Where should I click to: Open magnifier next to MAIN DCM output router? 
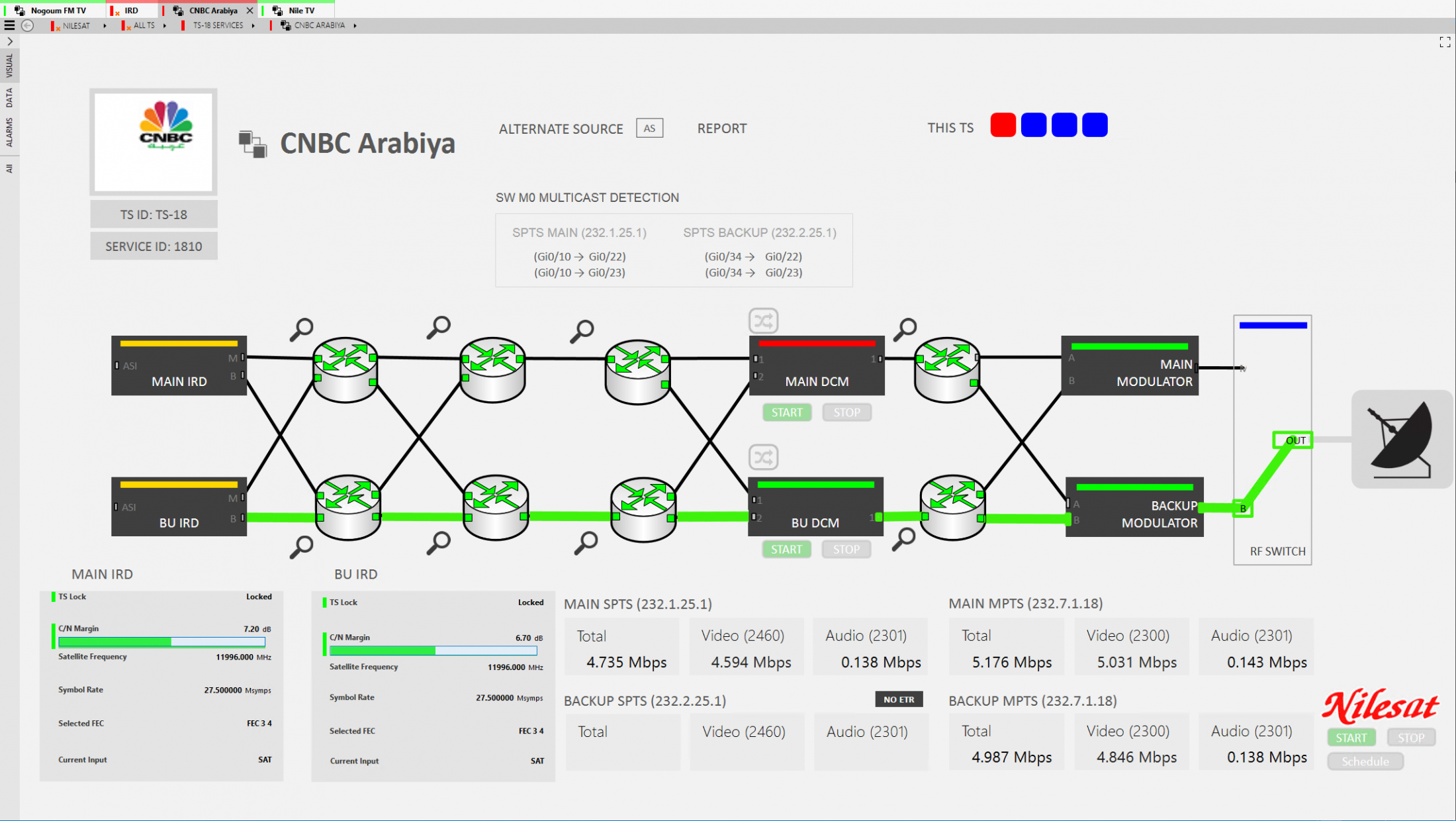pos(905,329)
